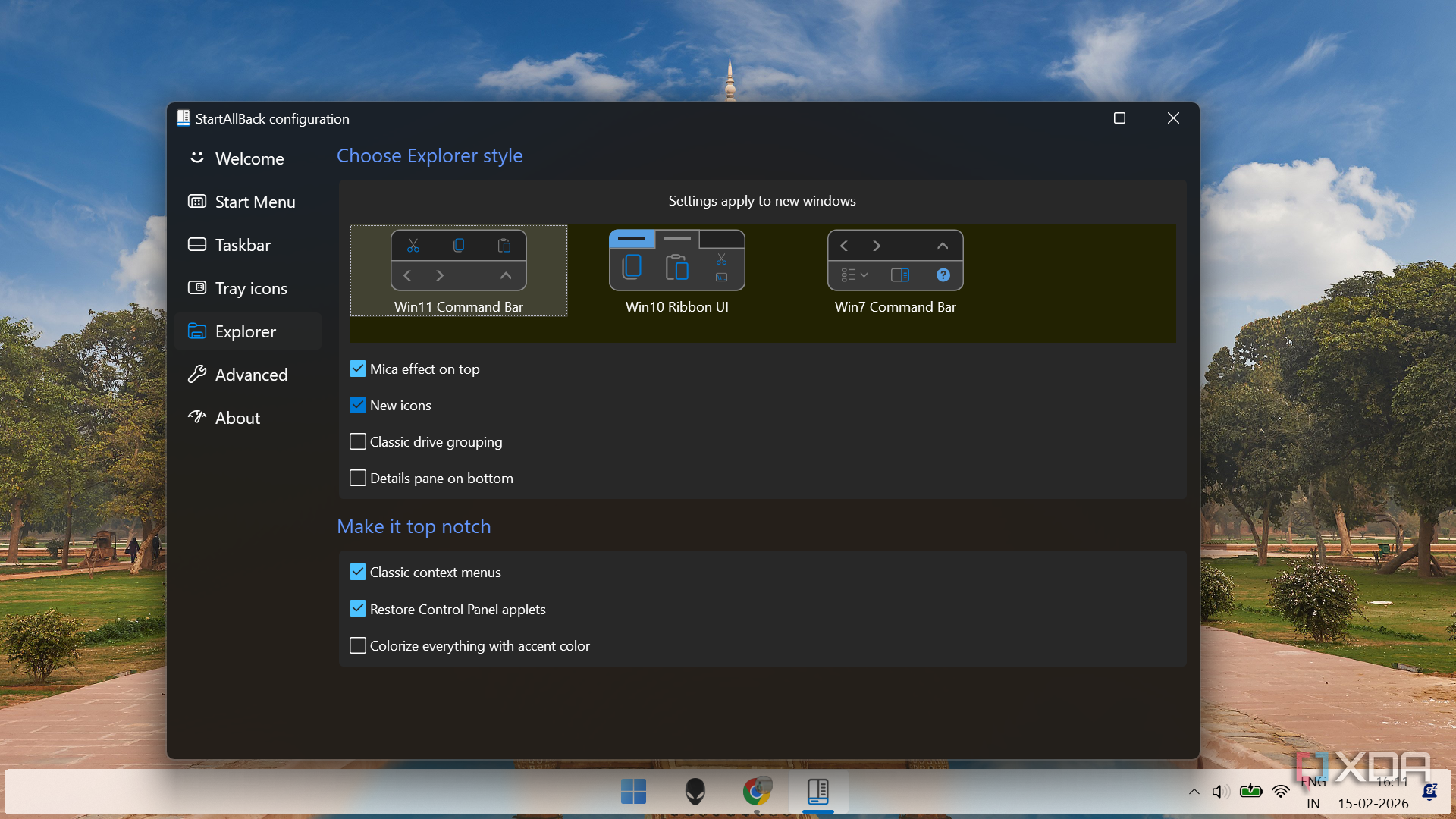Click the StartAllBack title bar app icon
This screenshot has height=819, width=1456.
click(x=184, y=118)
